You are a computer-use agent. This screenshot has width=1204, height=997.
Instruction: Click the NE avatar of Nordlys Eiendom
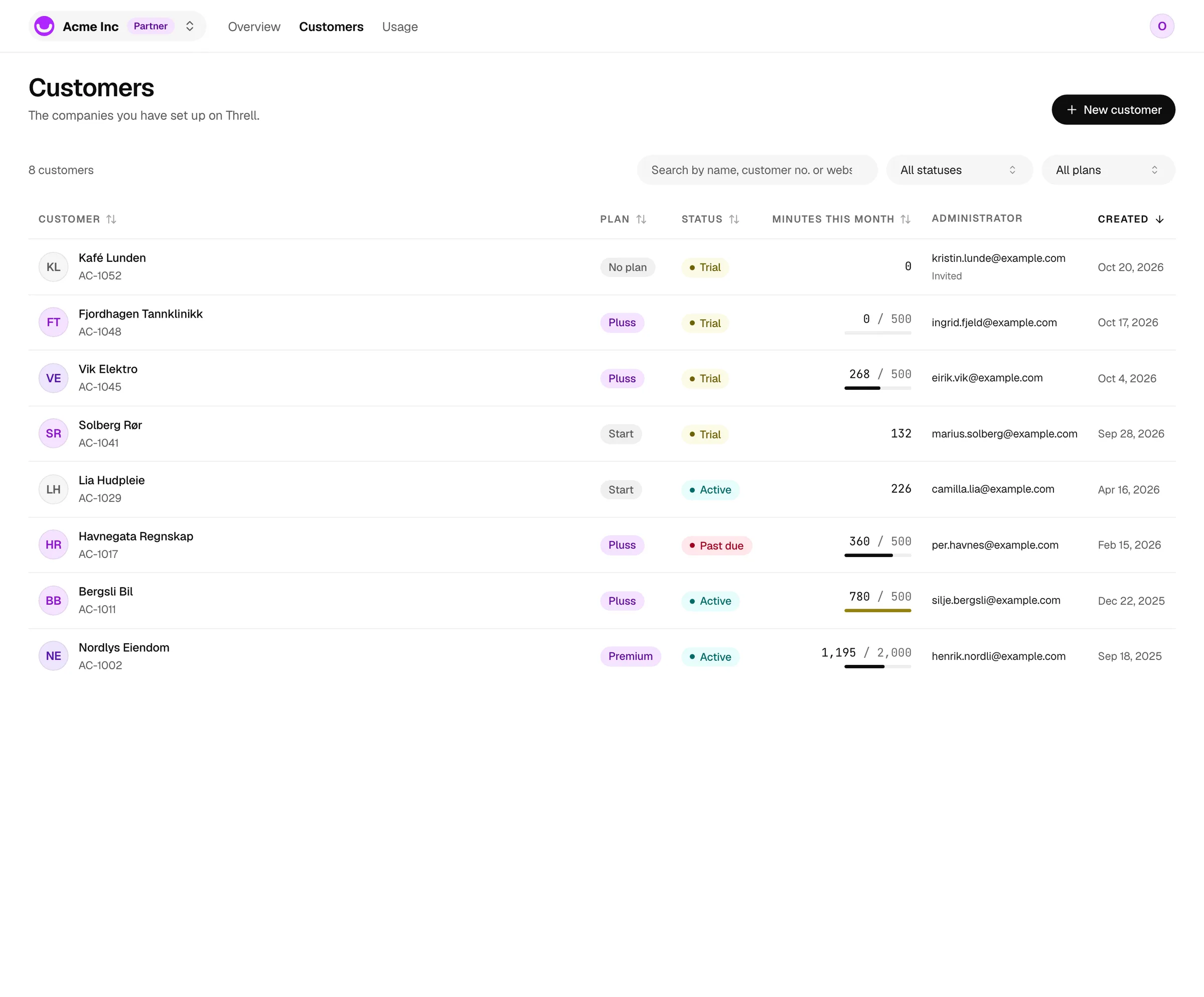coord(53,656)
